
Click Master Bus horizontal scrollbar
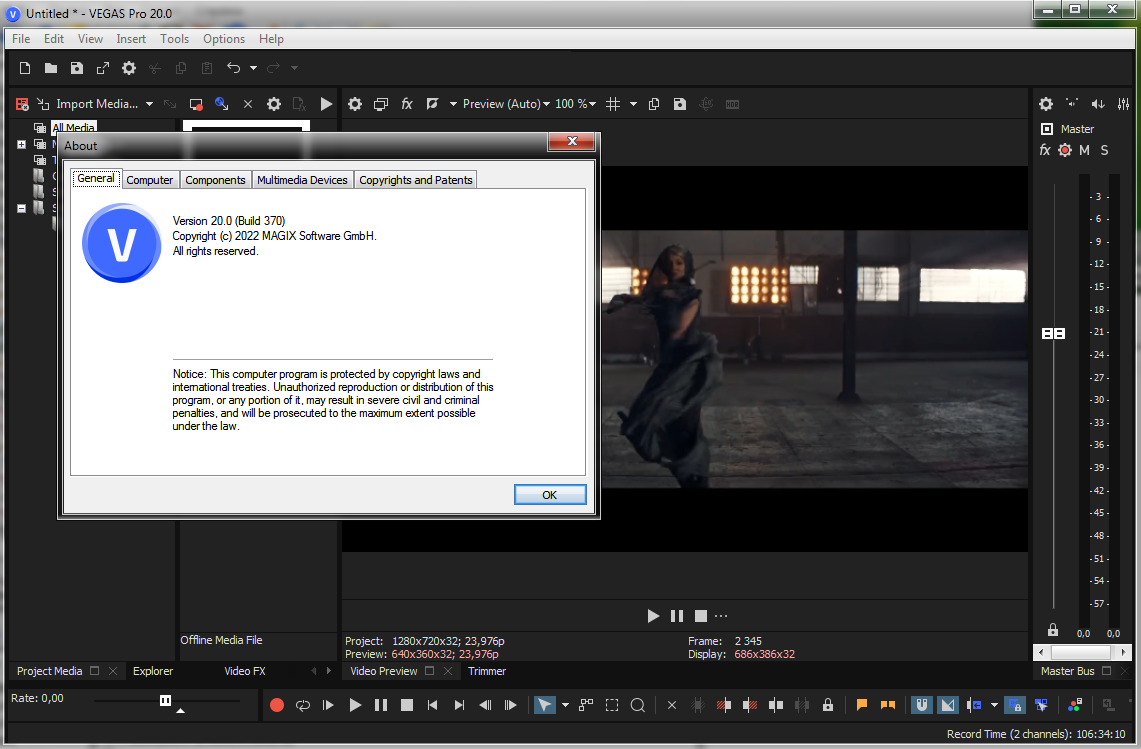tap(1082, 652)
